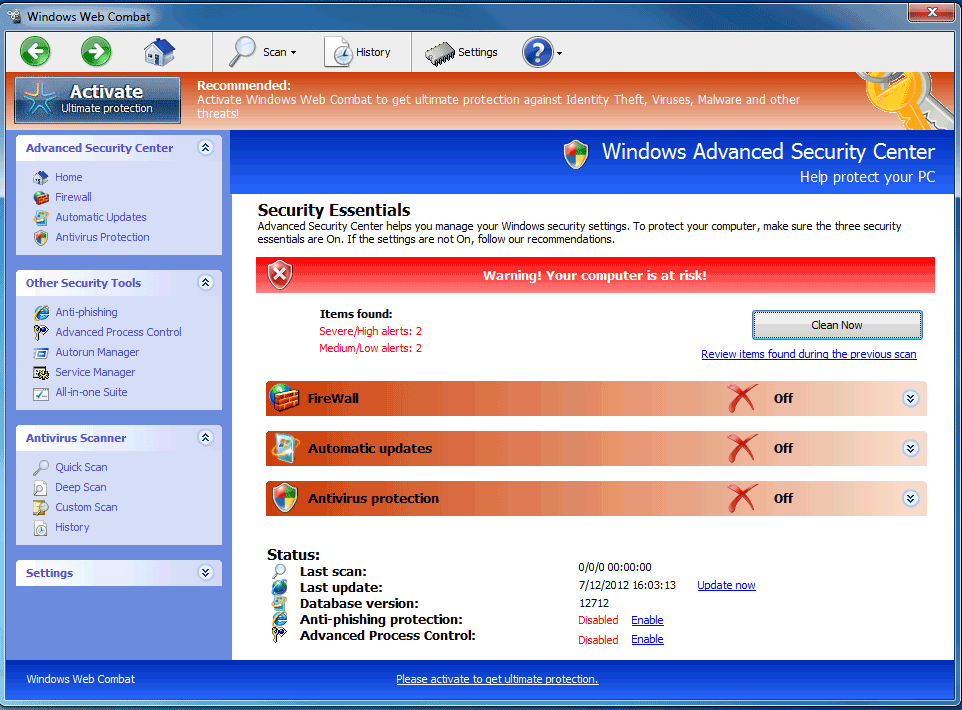This screenshot has height=710, width=962.
Task: Expand the Settings sidebar panel
Action: pyautogui.click(x=206, y=573)
